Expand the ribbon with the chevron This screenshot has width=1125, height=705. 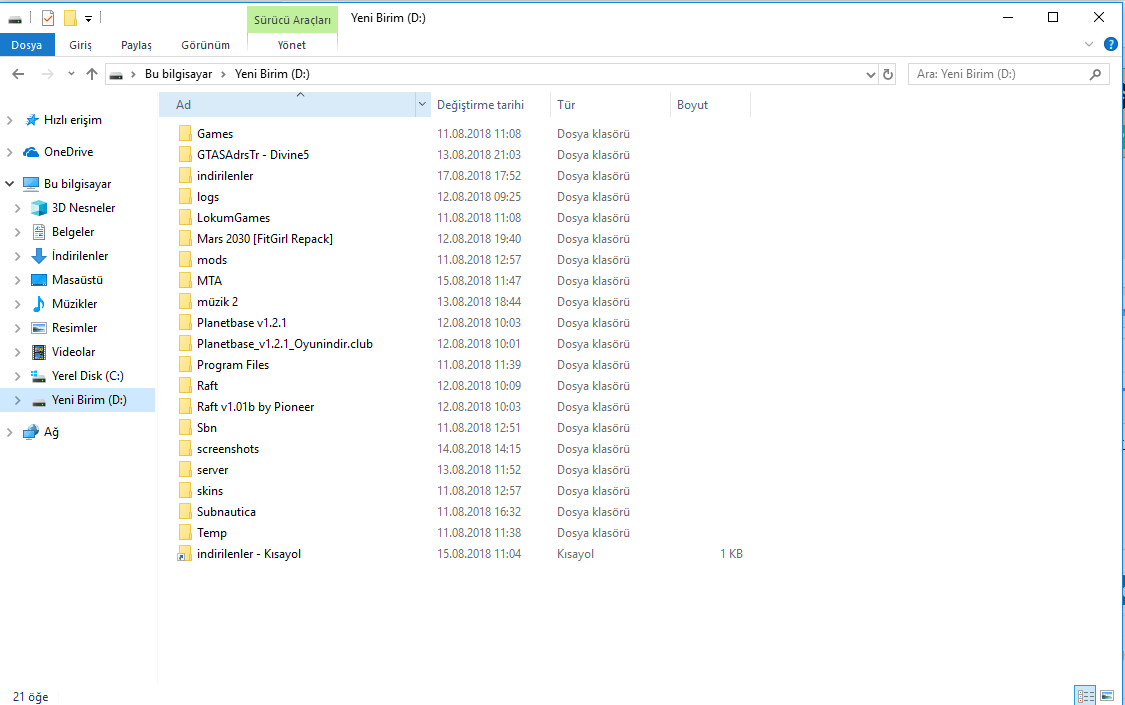click(x=1088, y=44)
